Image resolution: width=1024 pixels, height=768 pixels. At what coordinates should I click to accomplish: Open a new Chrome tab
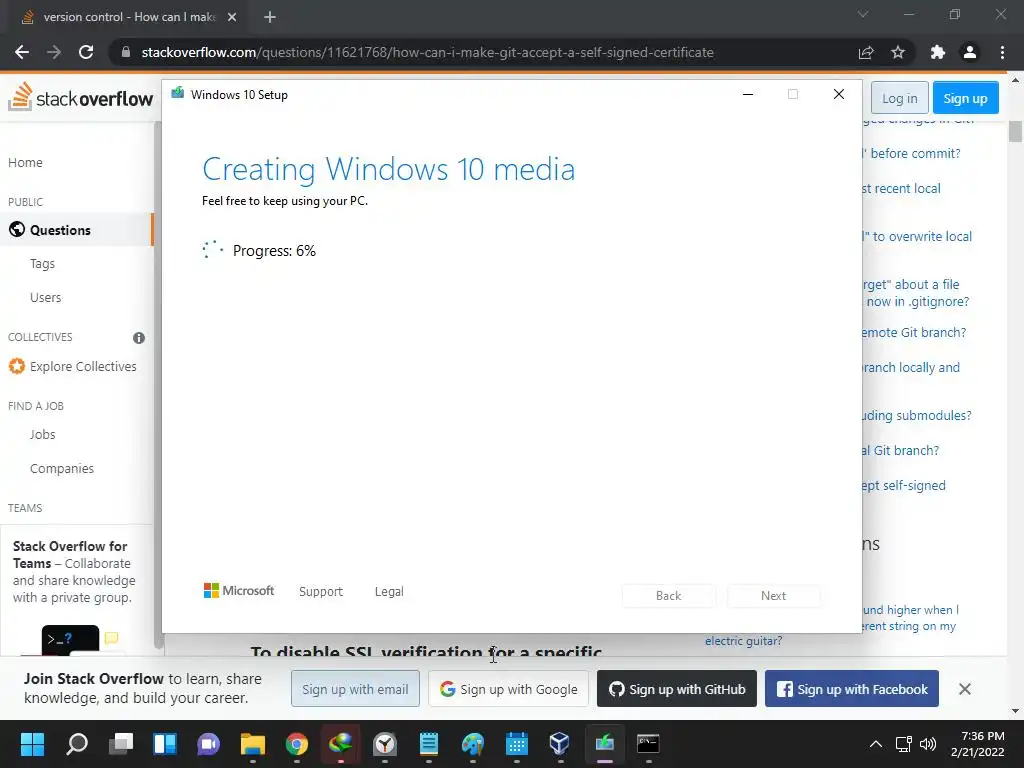click(270, 17)
